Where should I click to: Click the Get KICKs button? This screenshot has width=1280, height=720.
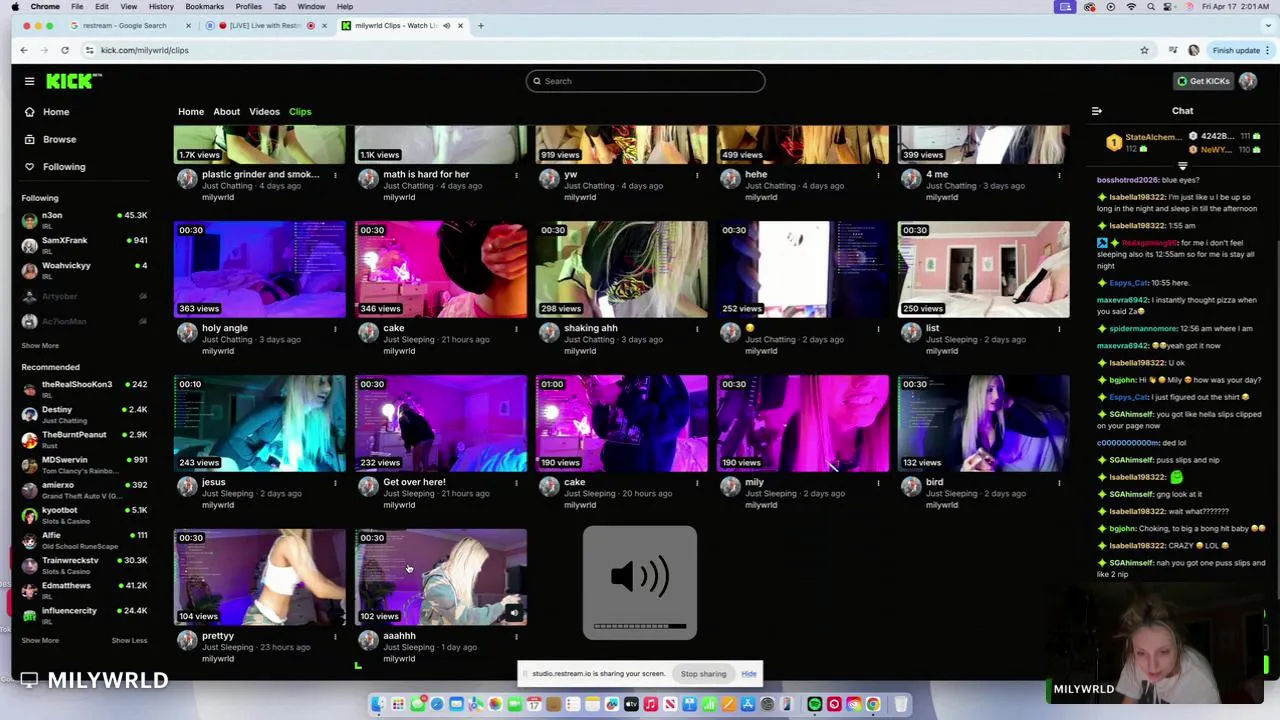1203,81
